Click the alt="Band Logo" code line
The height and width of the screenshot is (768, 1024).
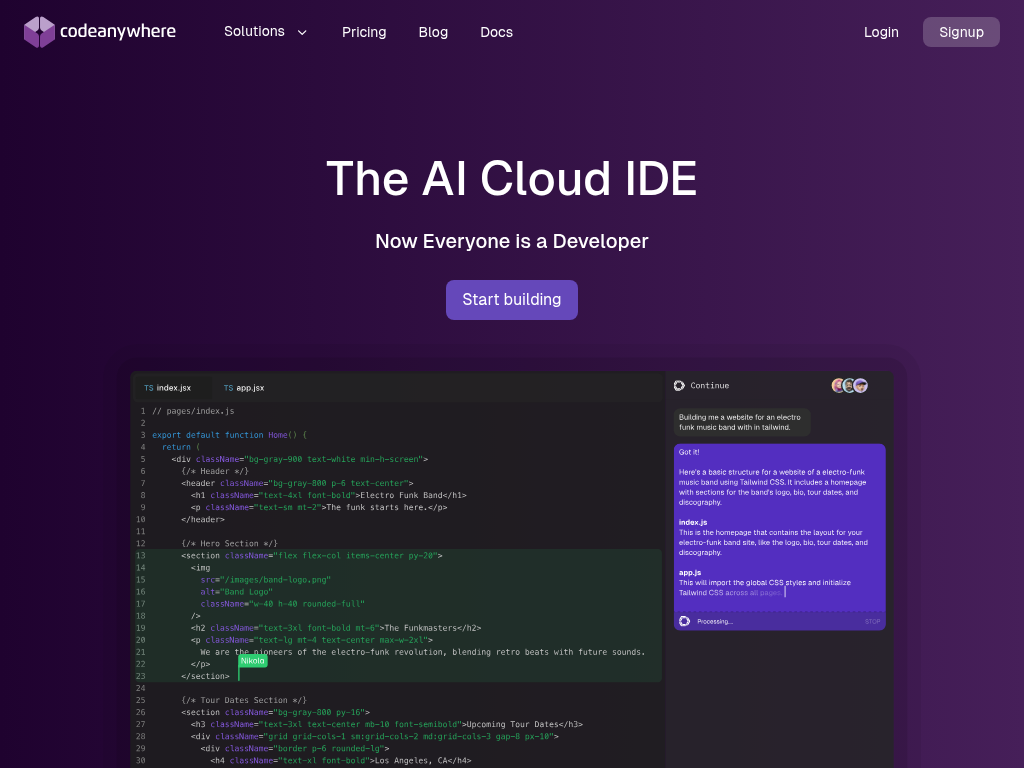pyautogui.click(x=236, y=592)
